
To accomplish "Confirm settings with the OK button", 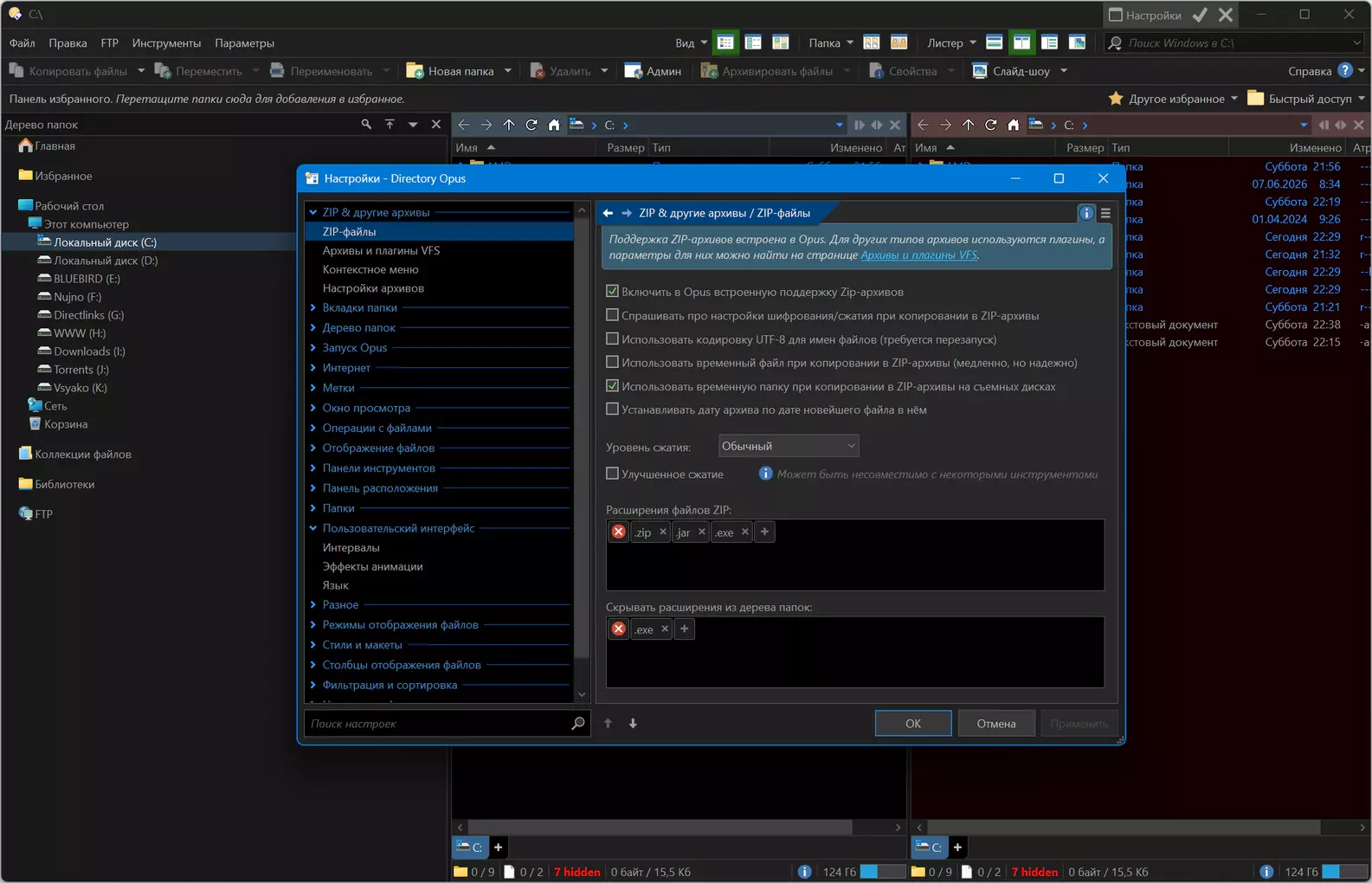I will click(913, 724).
